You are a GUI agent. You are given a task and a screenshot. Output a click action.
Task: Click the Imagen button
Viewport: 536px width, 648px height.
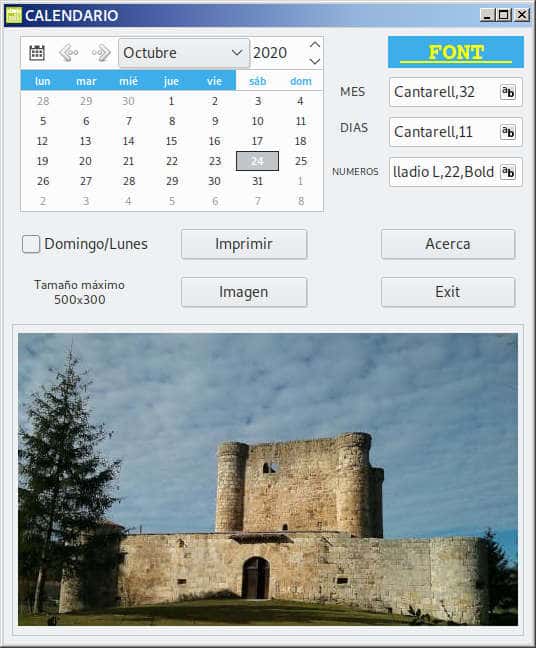click(244, 292)
